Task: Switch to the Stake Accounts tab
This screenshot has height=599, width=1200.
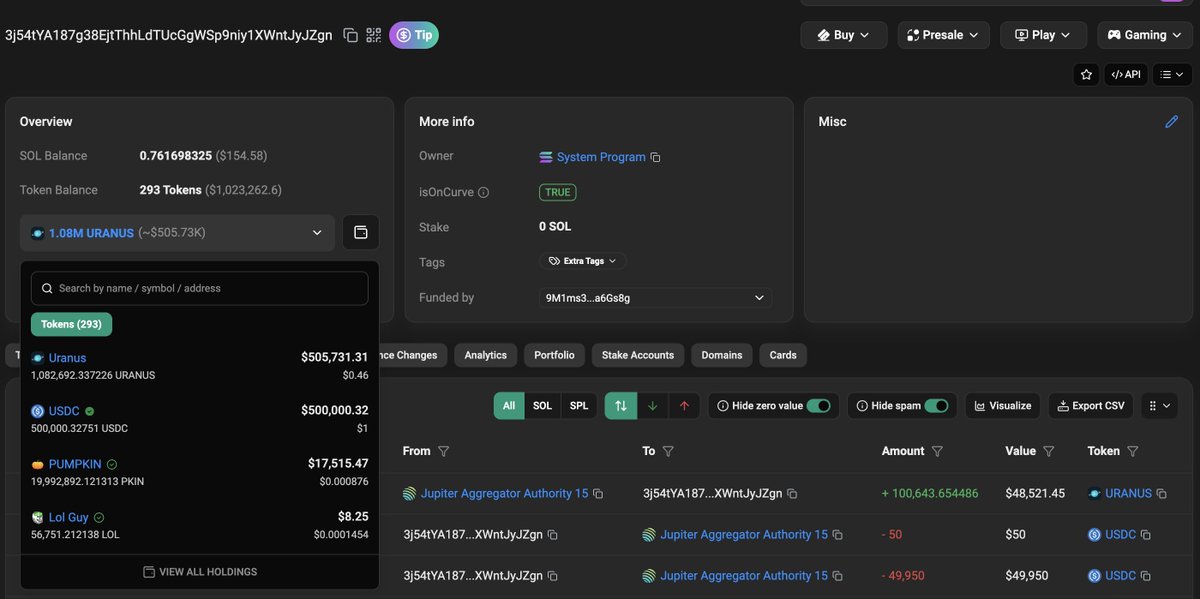Action: pos(638,355)
